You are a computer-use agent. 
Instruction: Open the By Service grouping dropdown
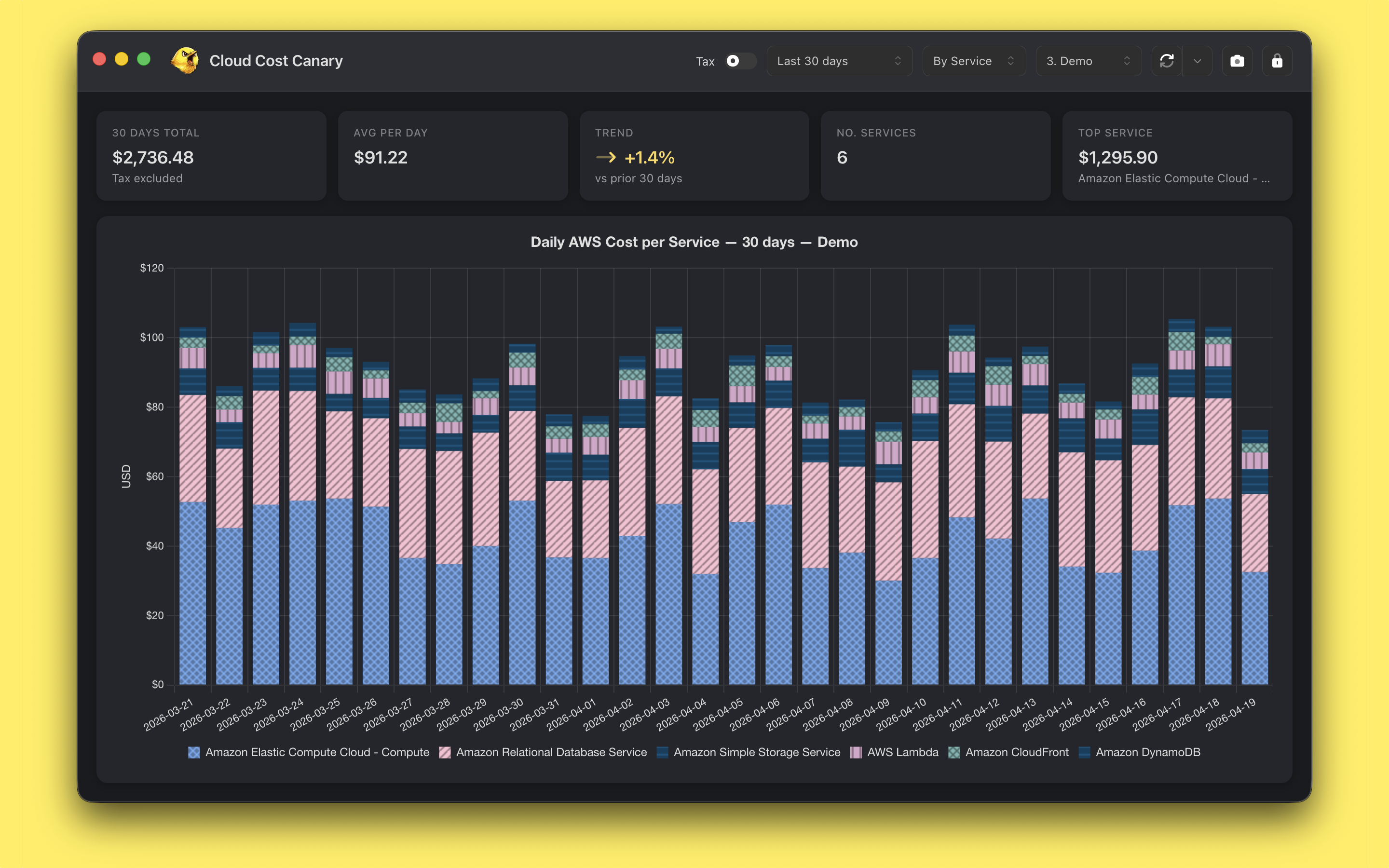[973, 61]
